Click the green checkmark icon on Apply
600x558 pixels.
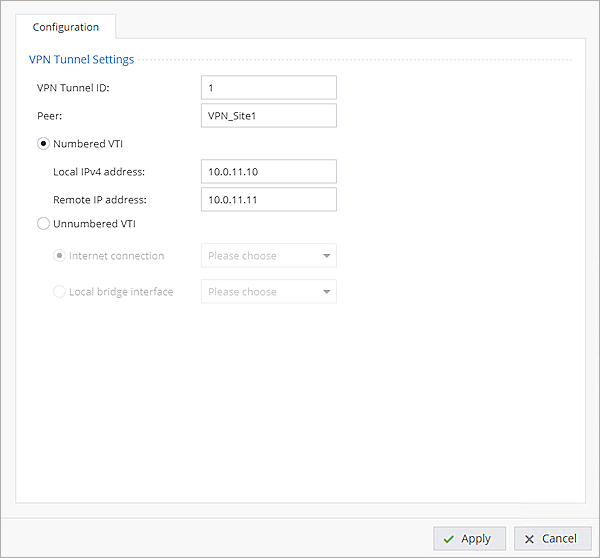[448, 539]
